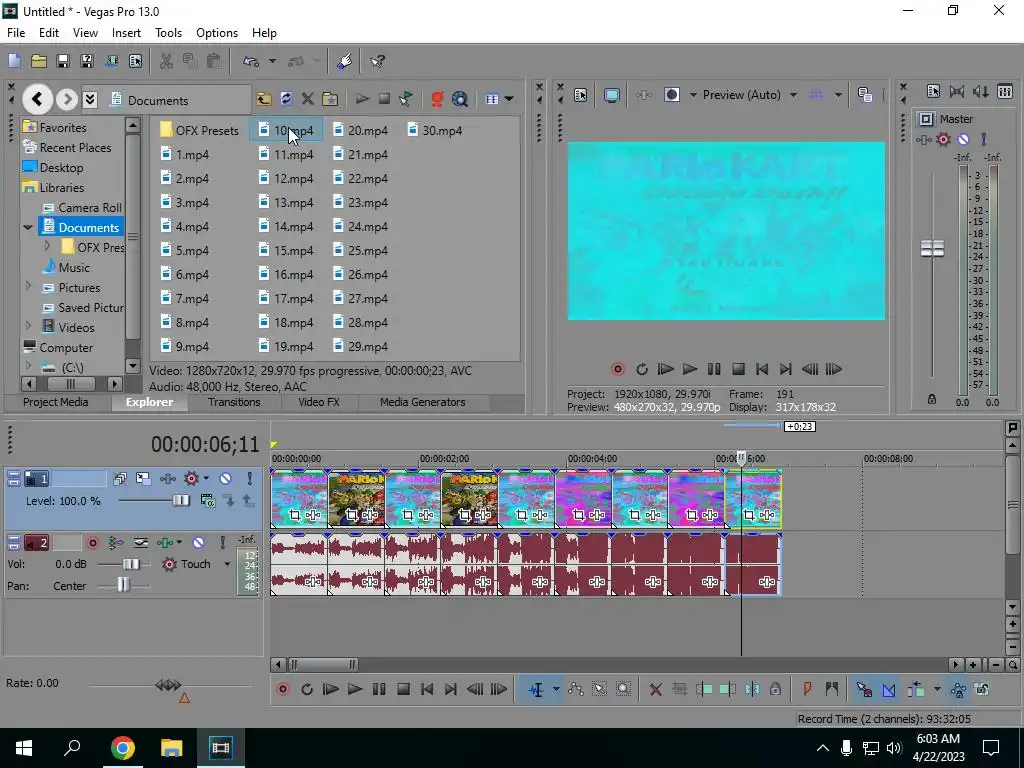Open Chrome from the Windows taskbar
The image size is (1024, 768).
click(x=122, y=748)
